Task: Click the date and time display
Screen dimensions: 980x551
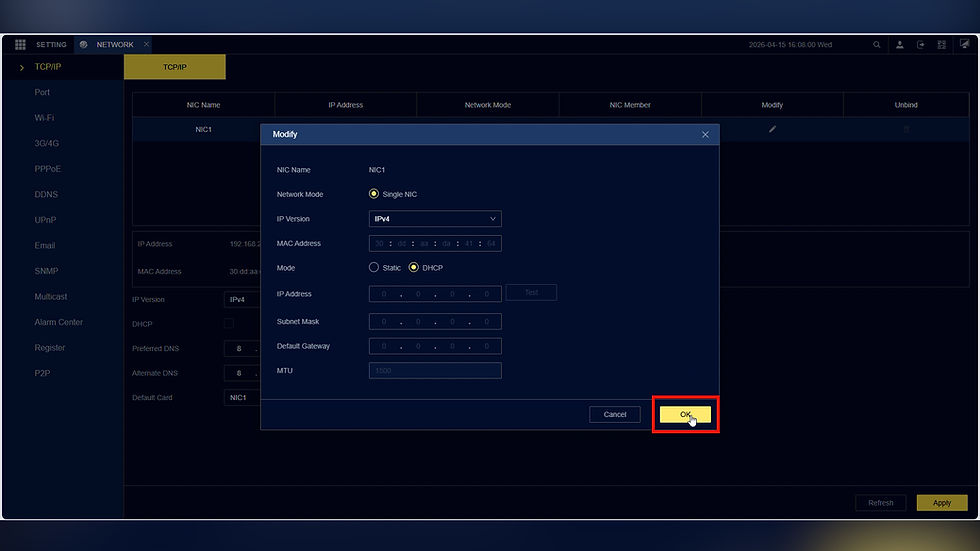Action: click(x=790, y=44)
